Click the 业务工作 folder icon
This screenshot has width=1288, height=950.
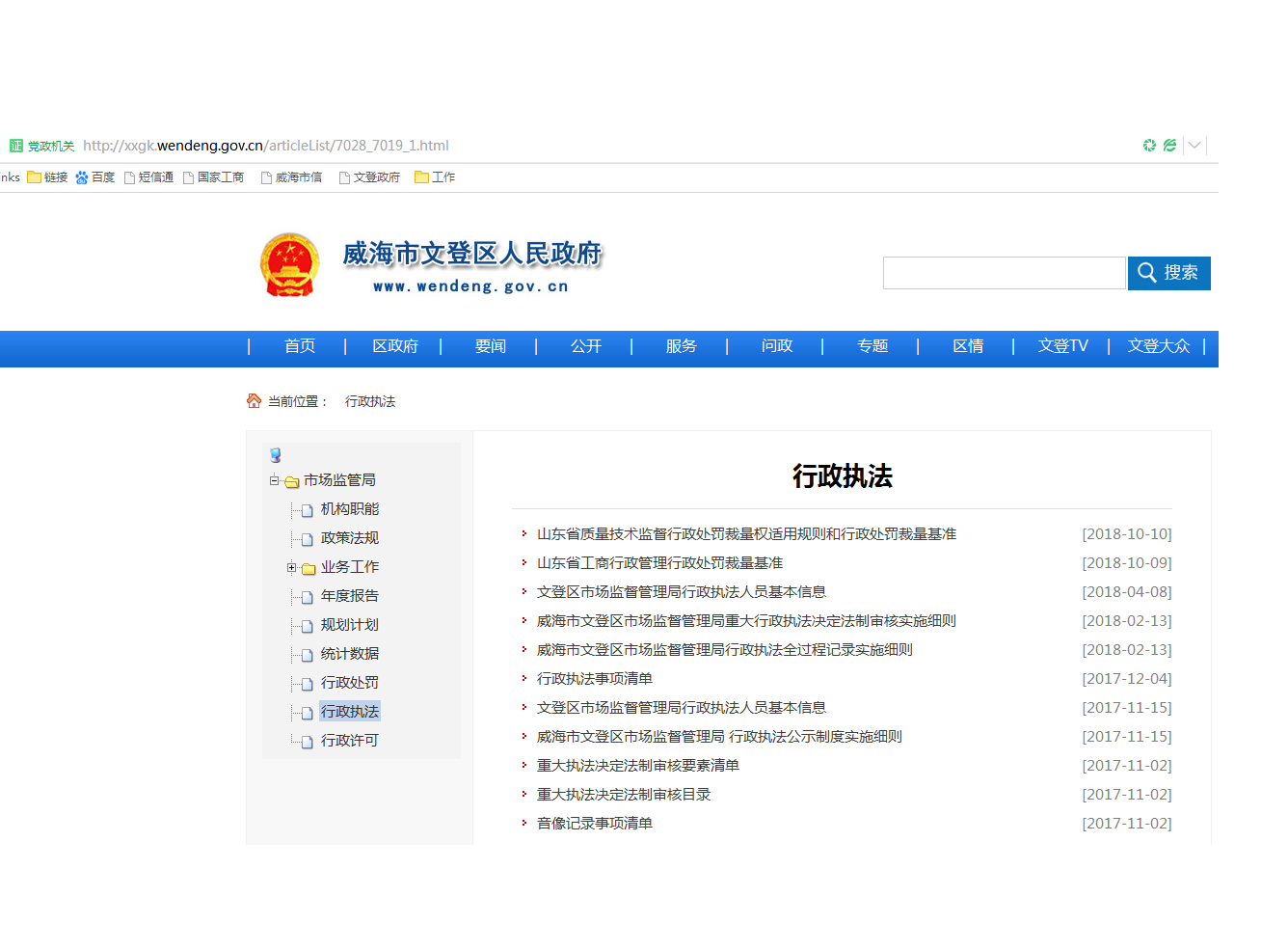click(x=309, y=568)
